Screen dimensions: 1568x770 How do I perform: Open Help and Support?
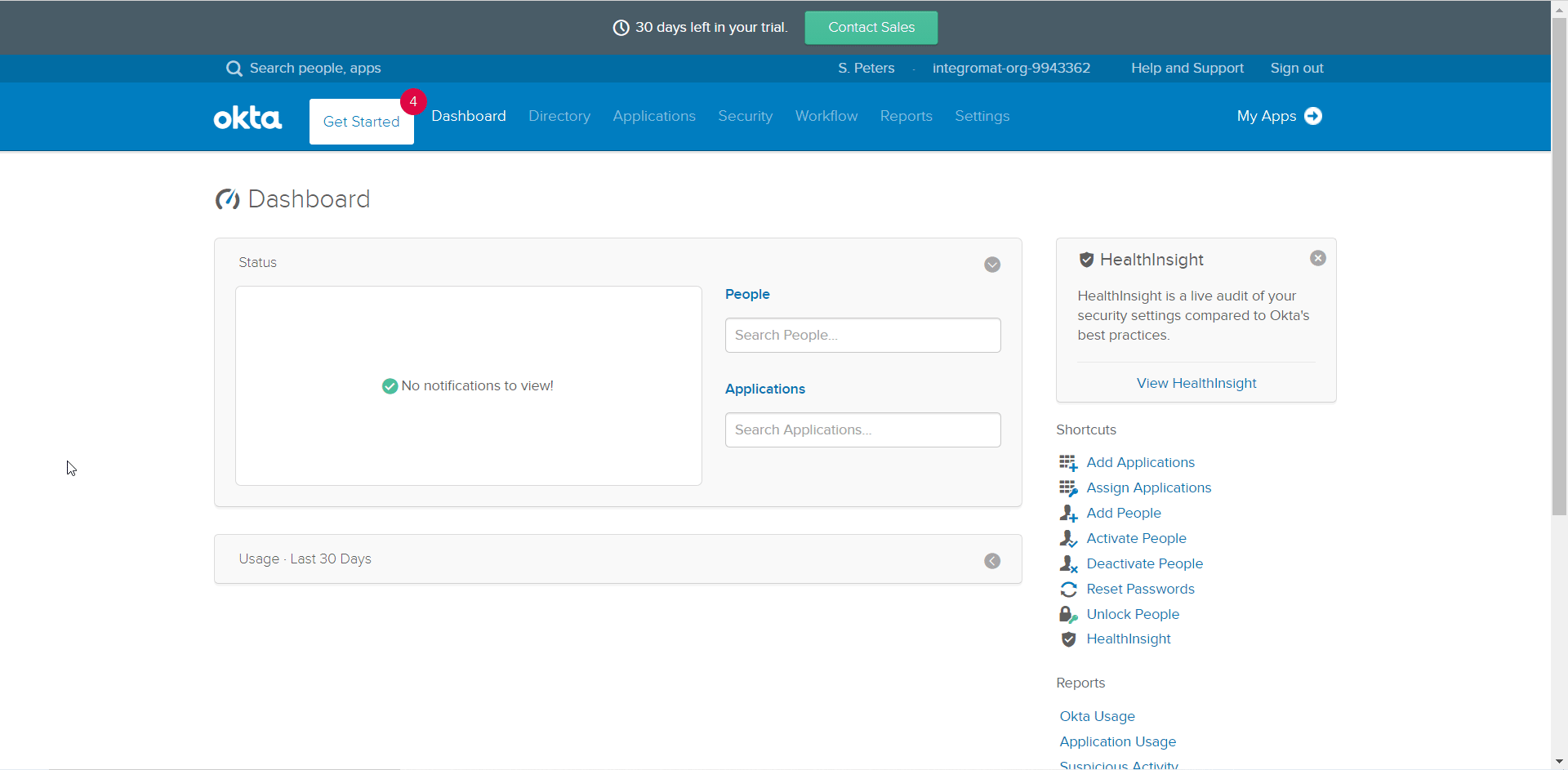coord(1187,69)
